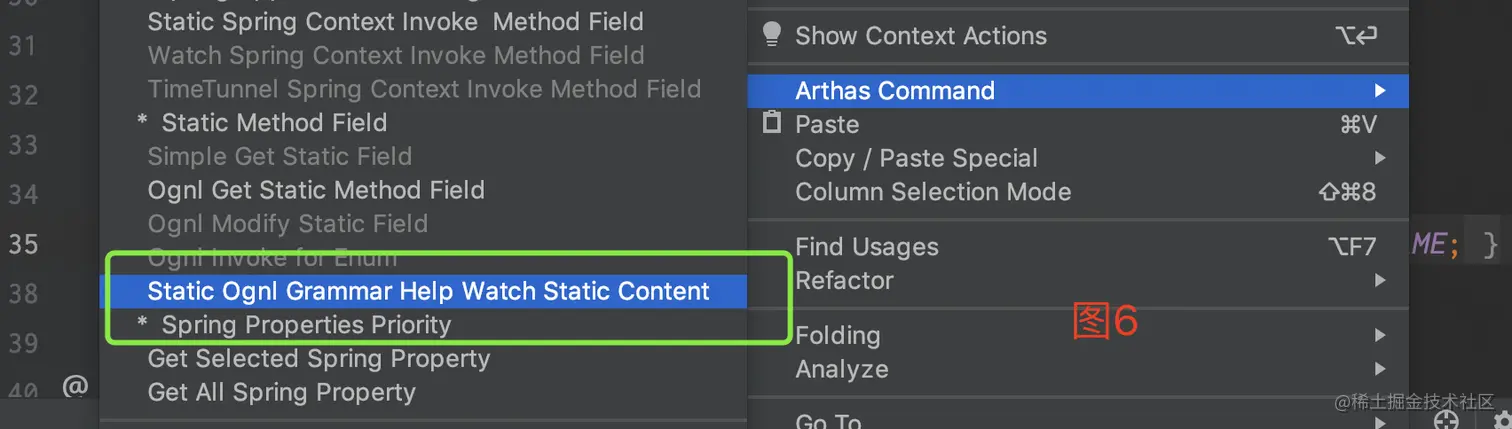Choose Spring Properties Priority menu entry
The width and height of the screenshot is (1512, 429).
(305, 325)
